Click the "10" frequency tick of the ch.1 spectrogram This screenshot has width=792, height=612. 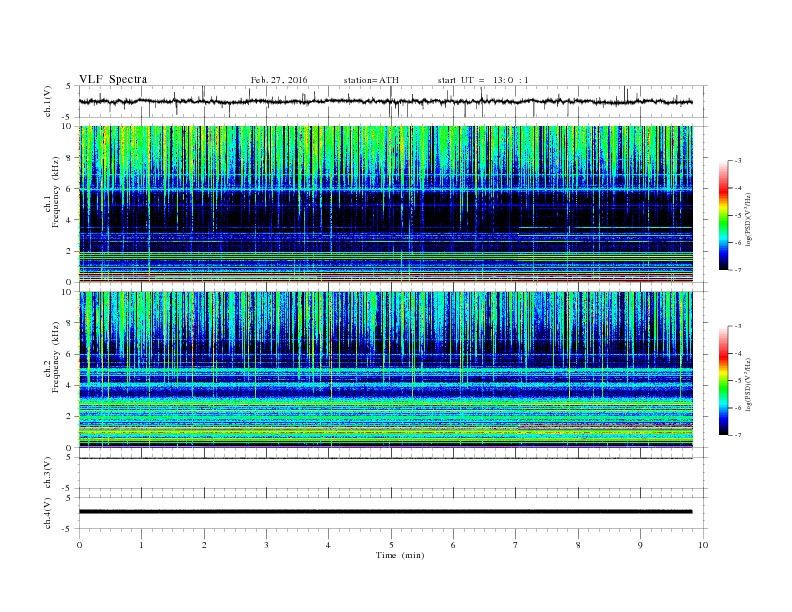tap(67, 126)
